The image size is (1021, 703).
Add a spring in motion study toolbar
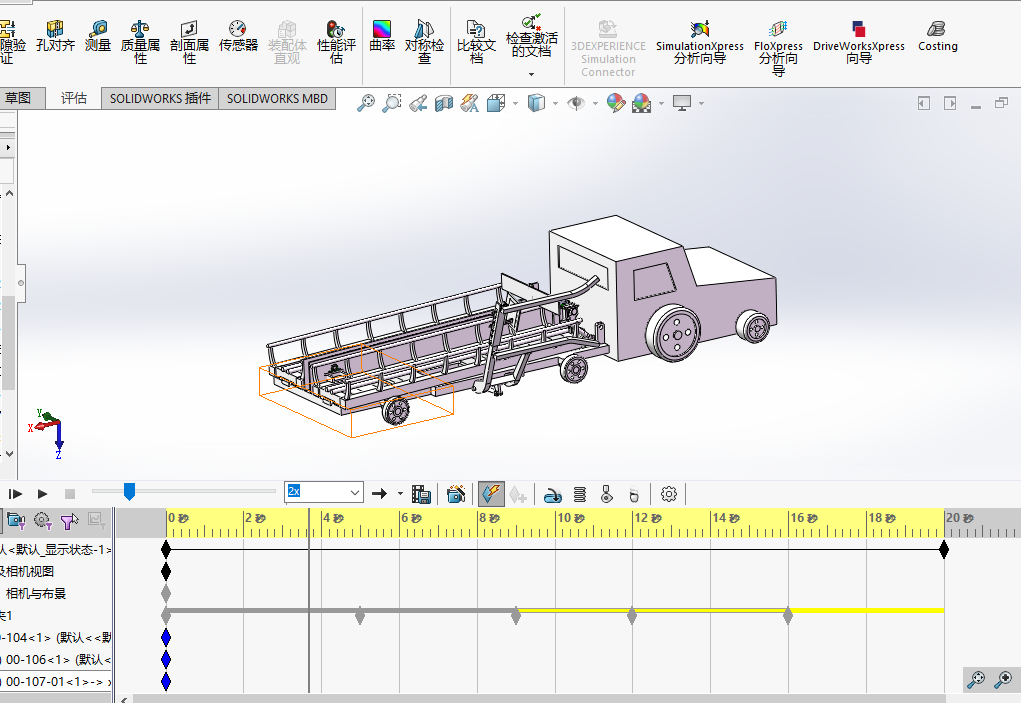tap(580, 494)
